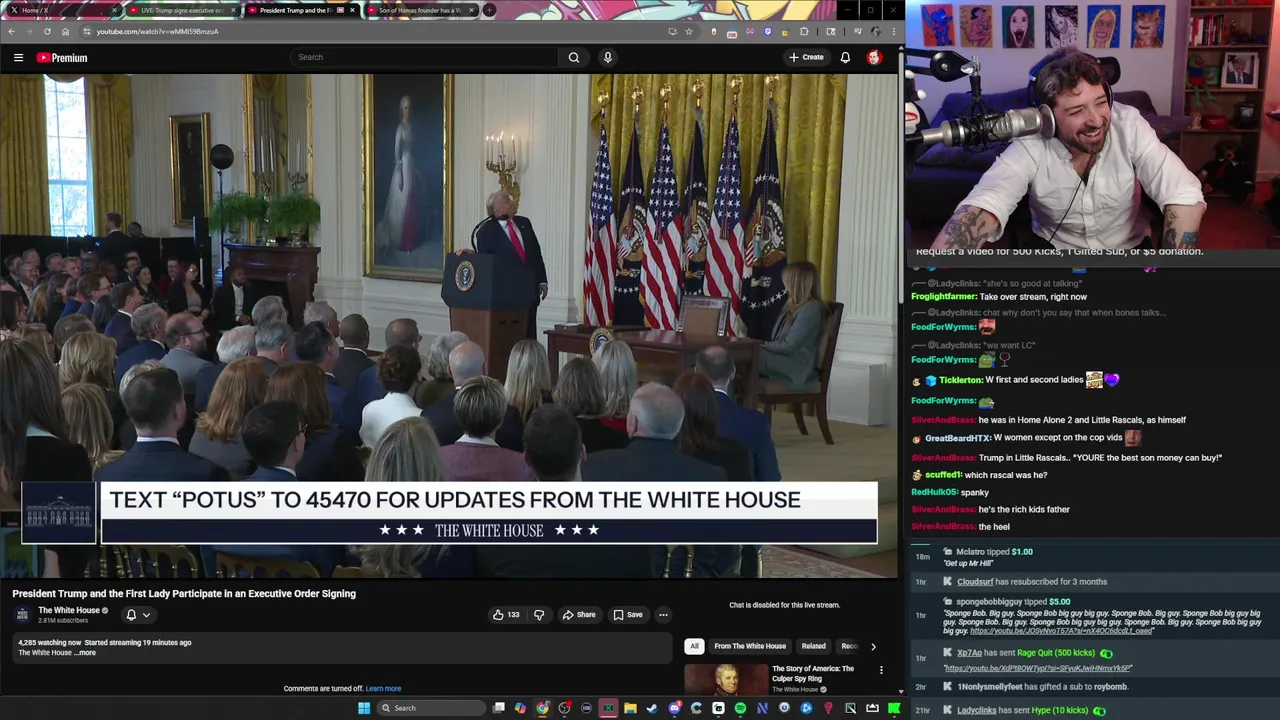The width and height of the screenshot is (1280, 720).
Task: Open Spotify from the taskbar
Action: pyautogui.click(x=740, y=708)
